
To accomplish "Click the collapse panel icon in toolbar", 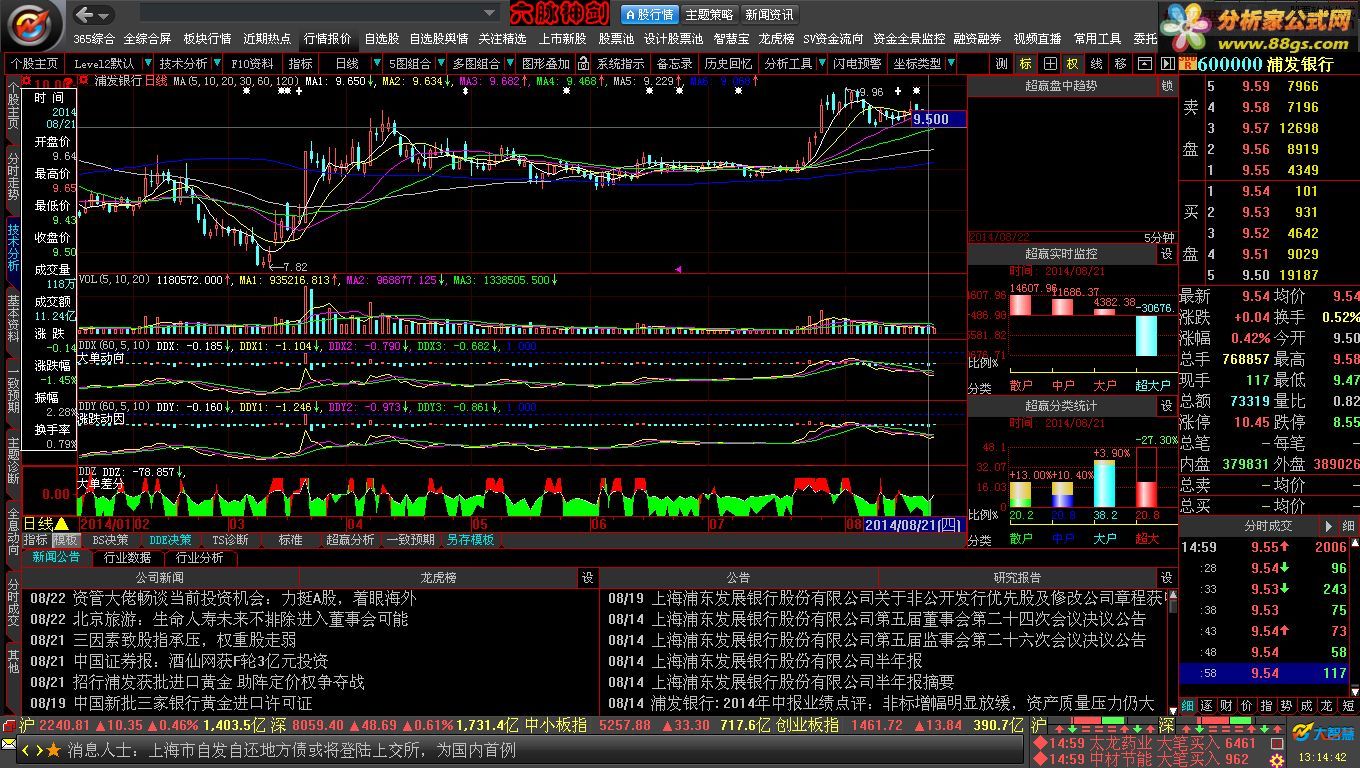I will tap(1144, 63).
